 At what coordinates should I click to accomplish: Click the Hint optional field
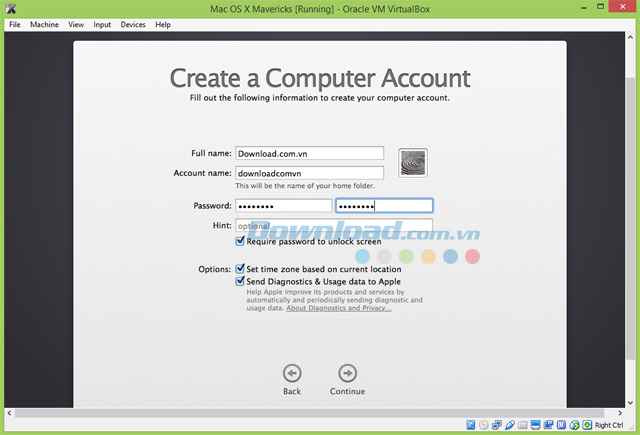click(334, 225)
